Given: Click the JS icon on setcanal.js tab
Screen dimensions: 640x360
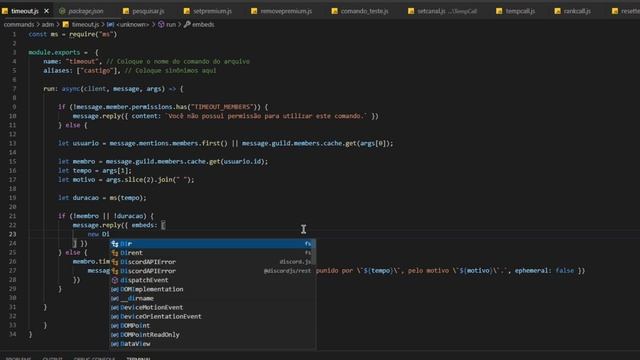Looking at the screenshot, I should 411,11.
